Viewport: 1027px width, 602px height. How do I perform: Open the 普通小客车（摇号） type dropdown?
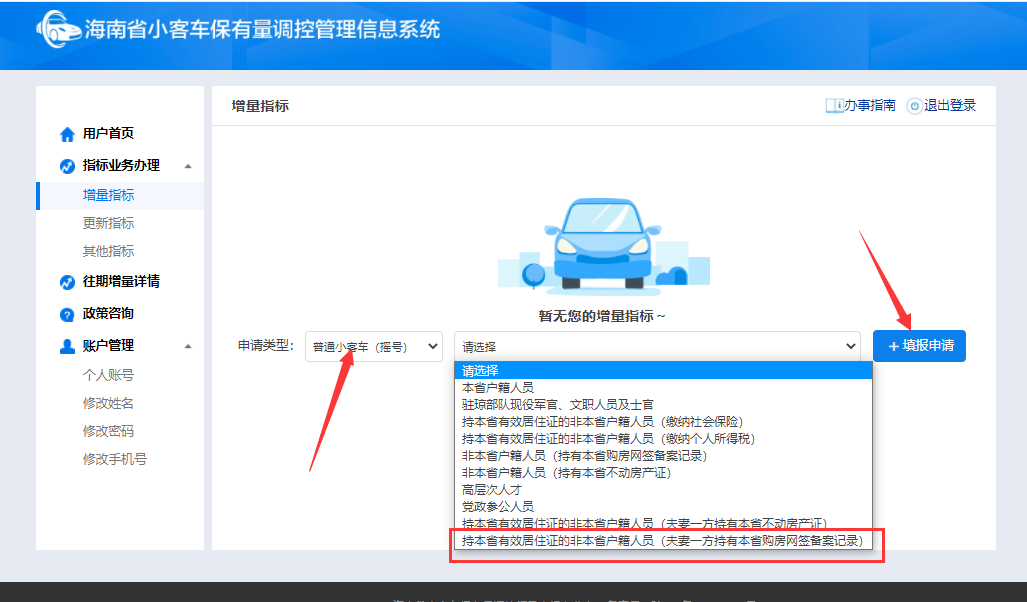[x=374, y=347]
